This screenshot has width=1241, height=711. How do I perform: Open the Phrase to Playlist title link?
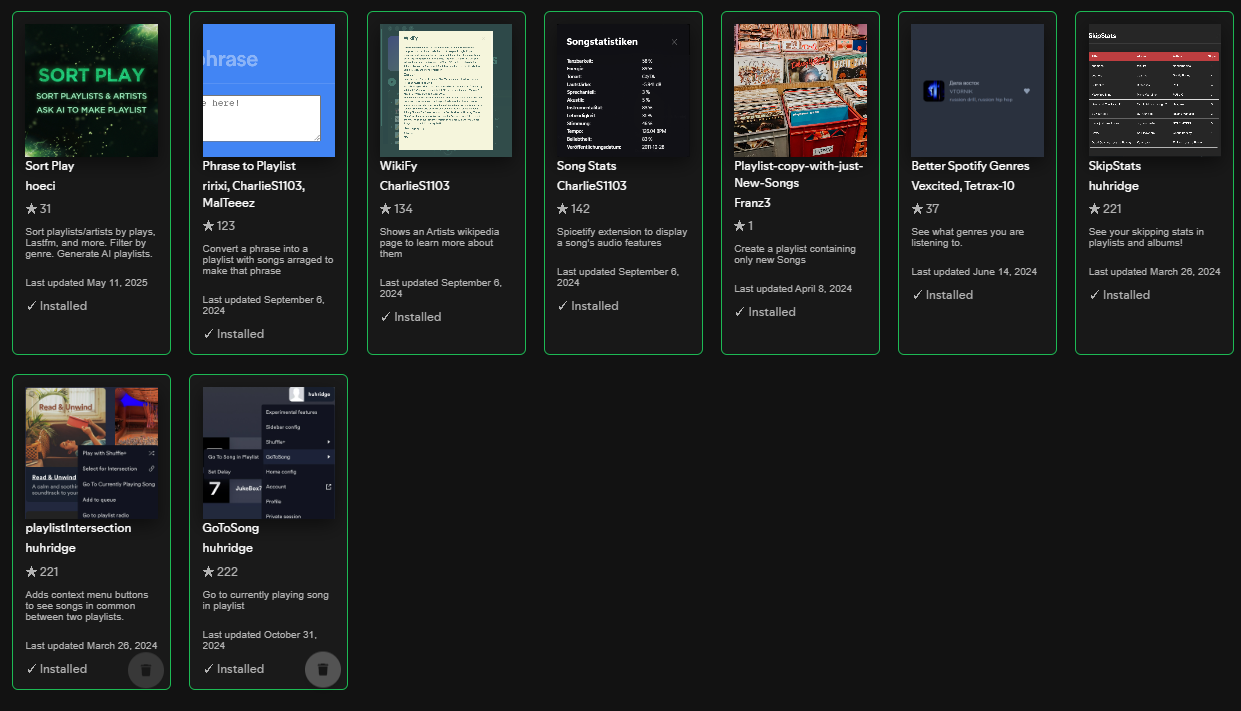coord(249,166)
